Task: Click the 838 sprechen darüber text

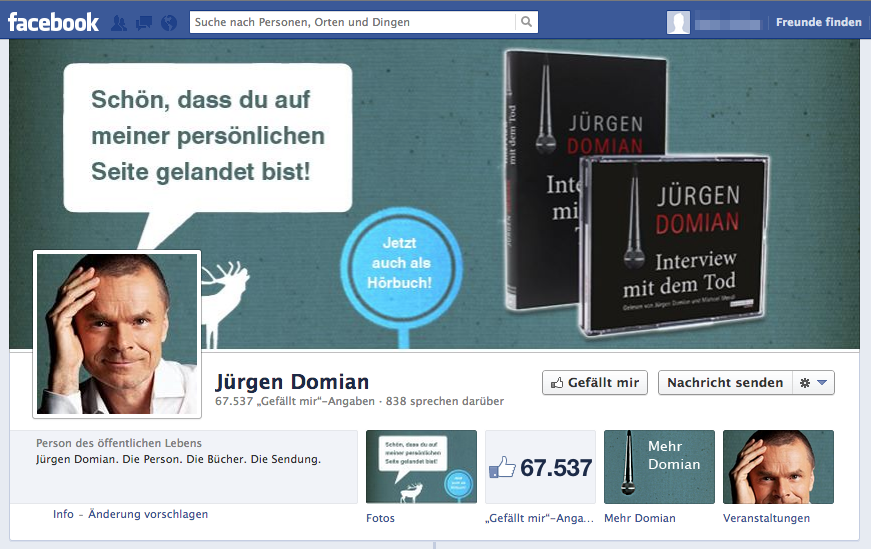Action: 445,401
